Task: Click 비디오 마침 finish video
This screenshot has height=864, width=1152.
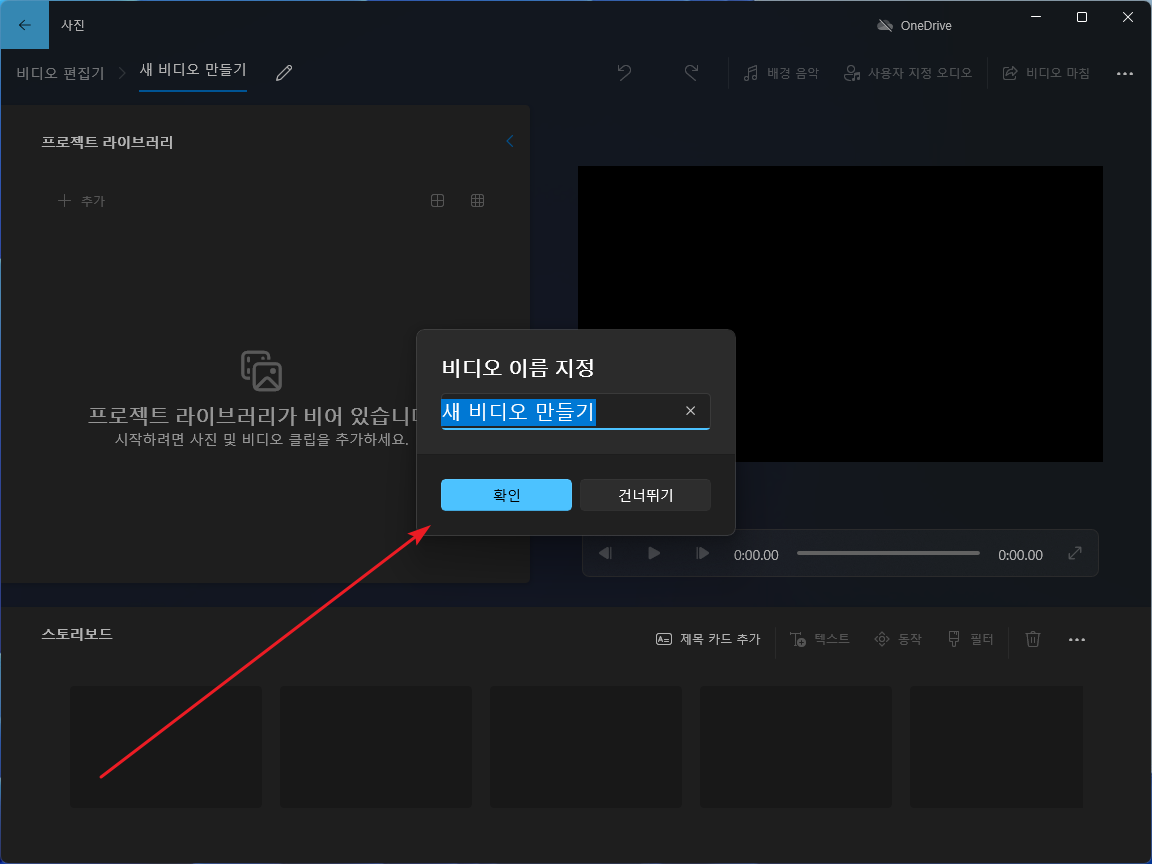Action: (x=1046, y=73)
